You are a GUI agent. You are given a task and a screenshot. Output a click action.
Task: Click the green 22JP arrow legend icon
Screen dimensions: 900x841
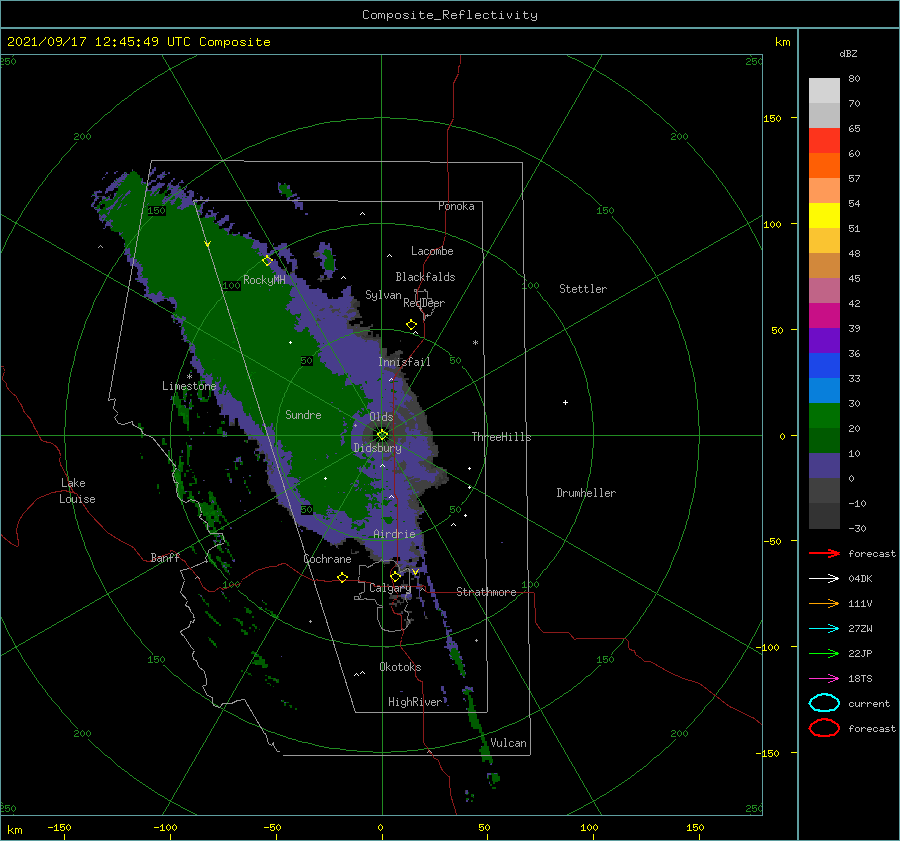tap(824, 653)
